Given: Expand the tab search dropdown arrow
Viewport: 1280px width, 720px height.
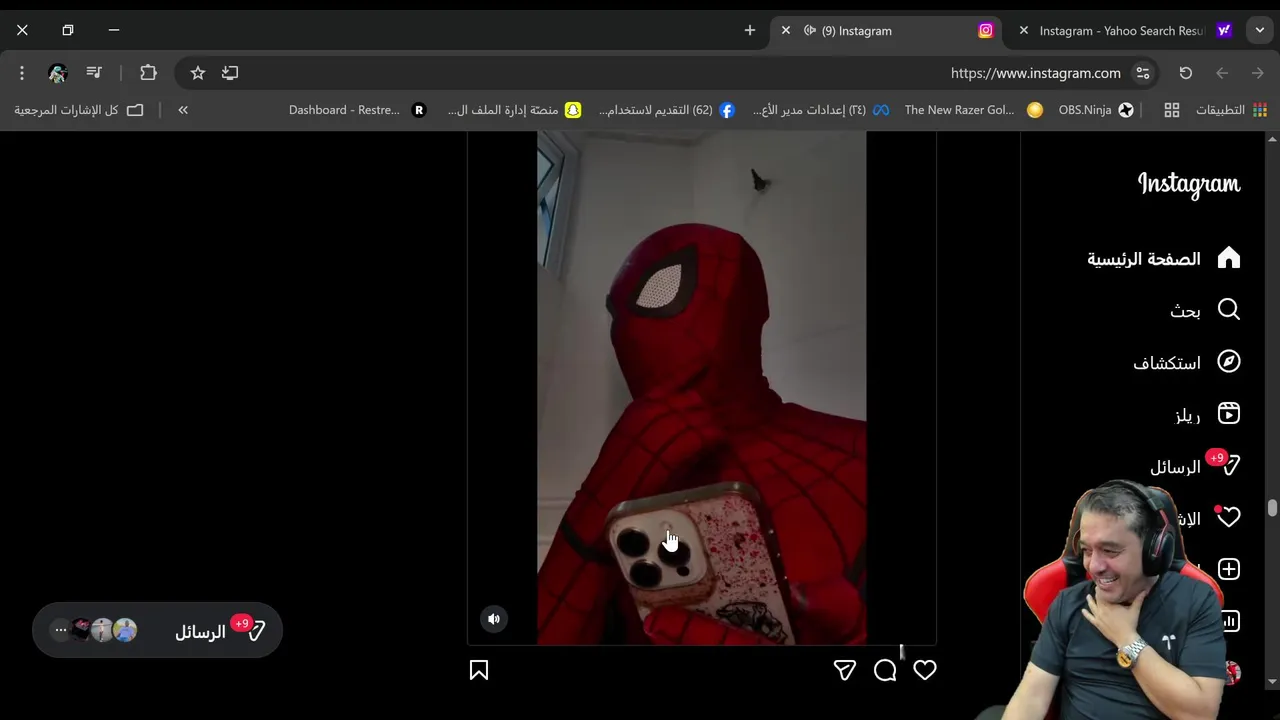Looking at the screenshot, I should (x=1260, y=31).
